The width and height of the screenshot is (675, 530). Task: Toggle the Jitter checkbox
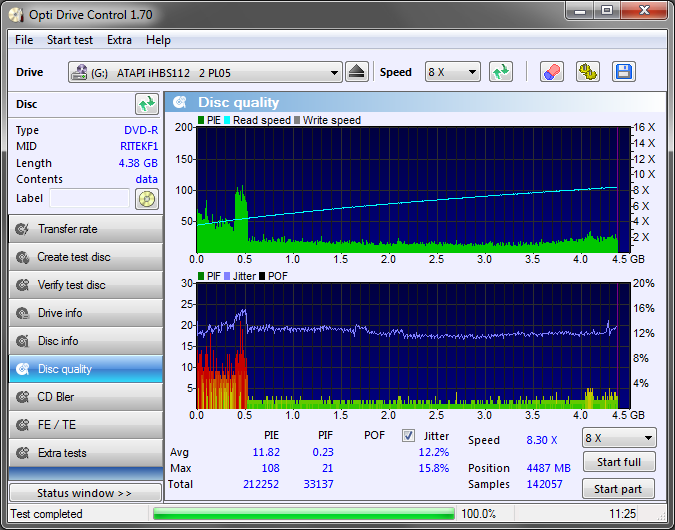408,436
